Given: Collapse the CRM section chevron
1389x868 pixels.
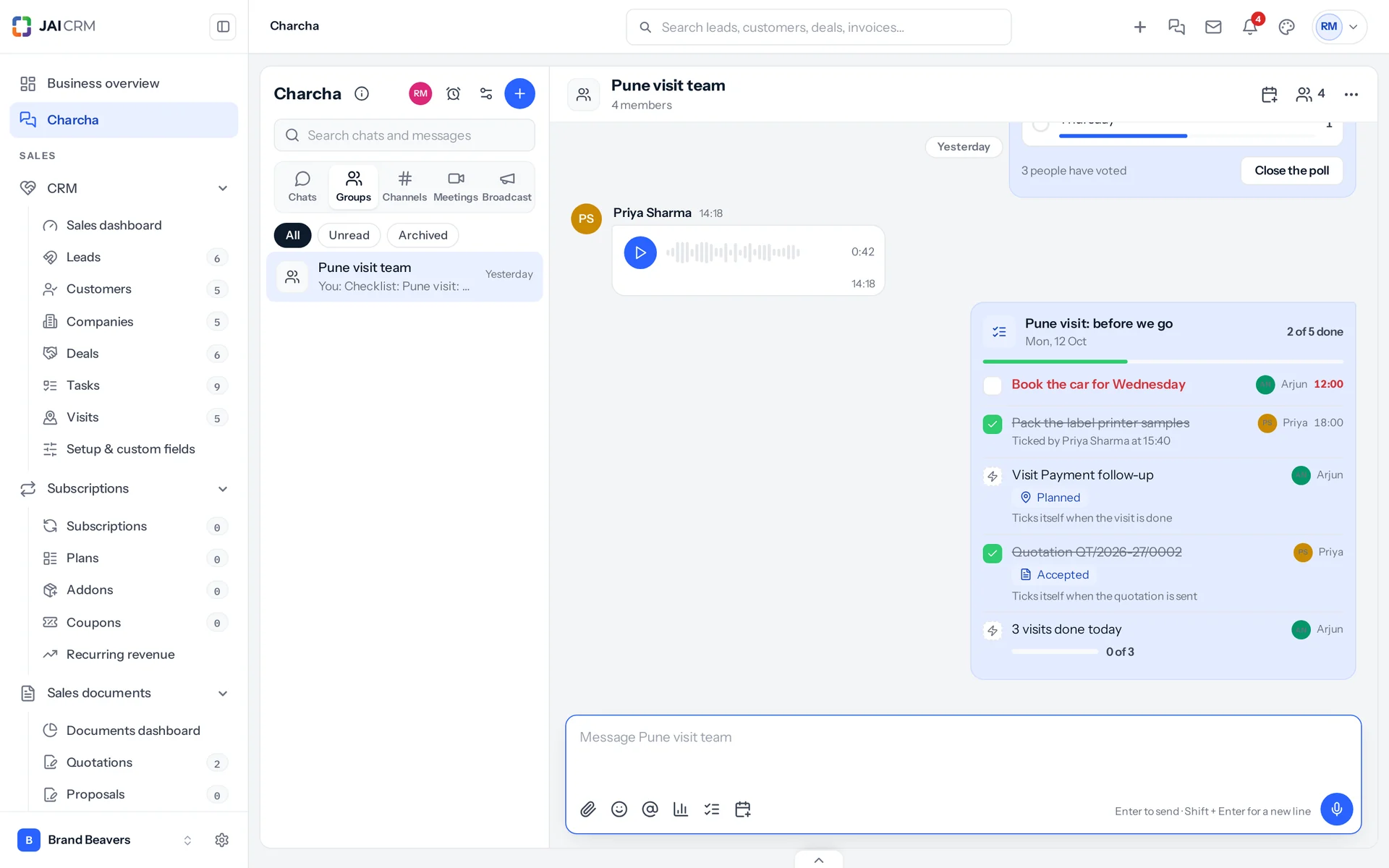Looking at the screenshot, I should (223, 188).
